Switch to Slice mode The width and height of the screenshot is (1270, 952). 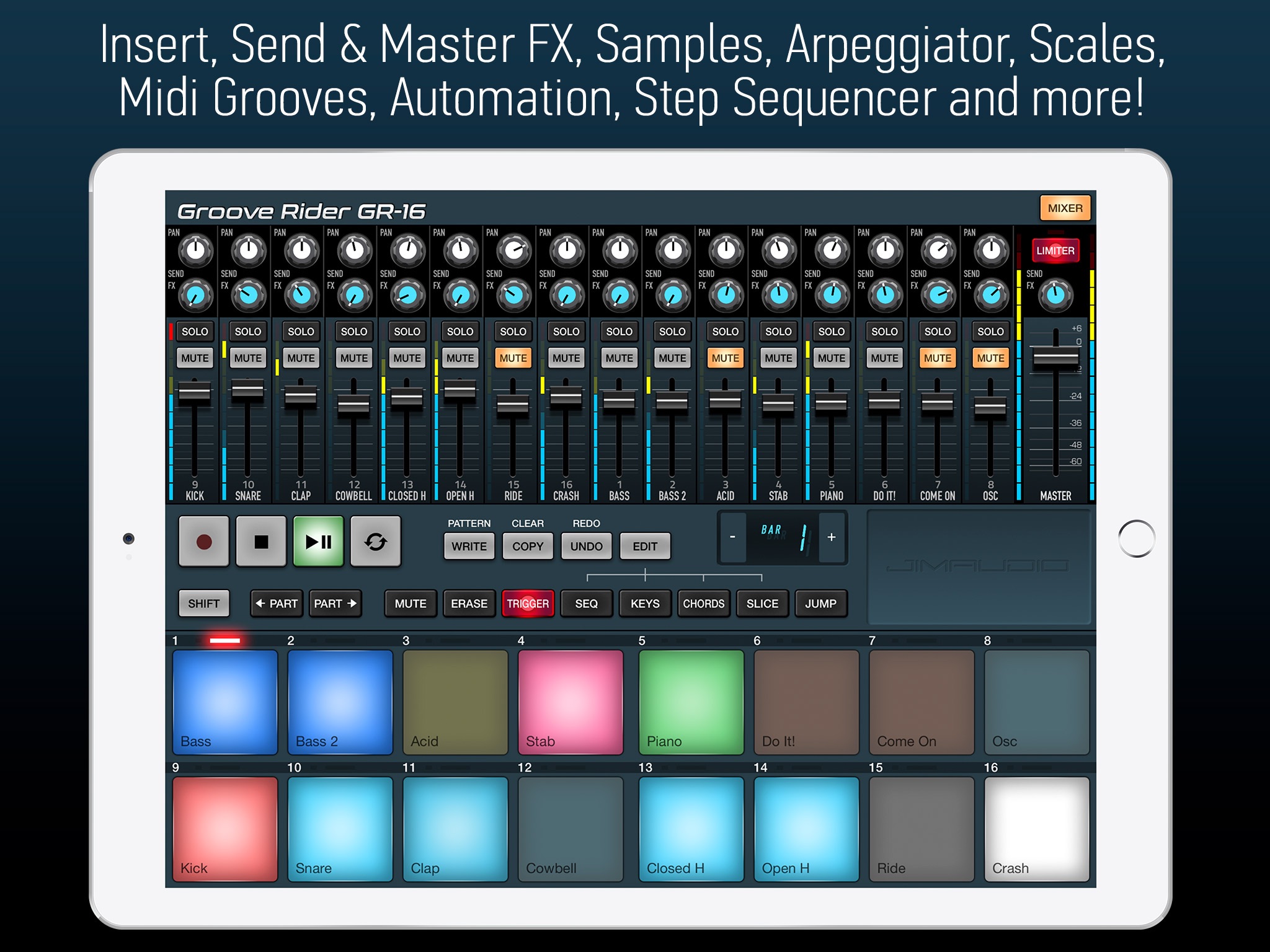(762, 604)
